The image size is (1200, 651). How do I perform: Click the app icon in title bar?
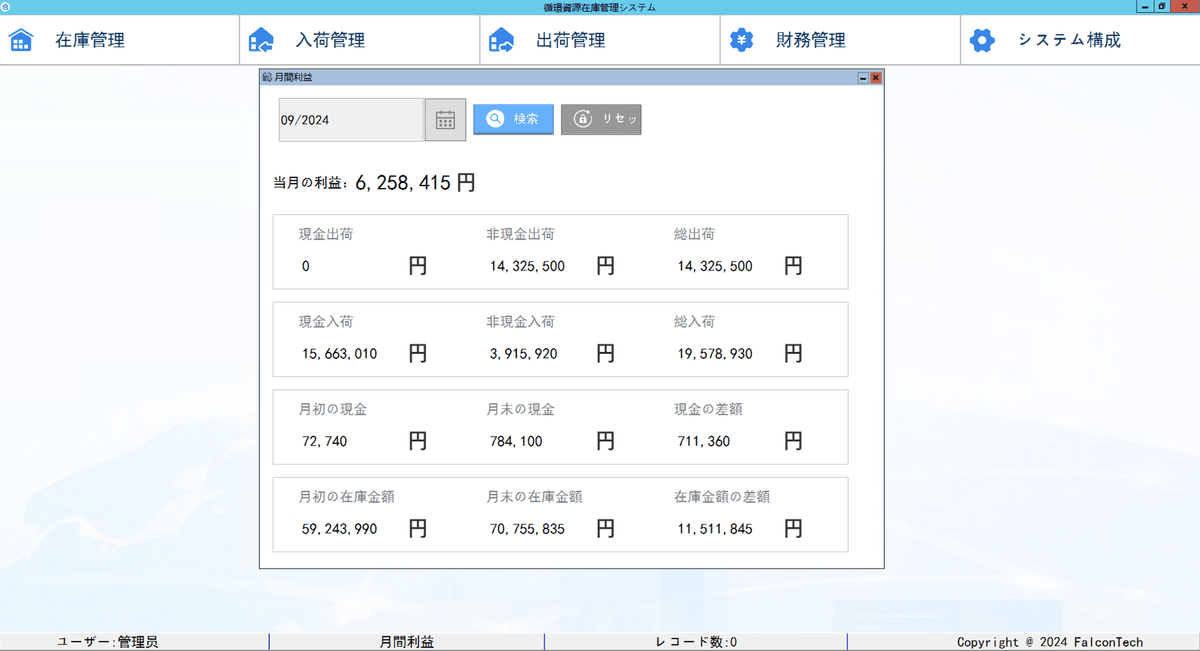point(7,7)
